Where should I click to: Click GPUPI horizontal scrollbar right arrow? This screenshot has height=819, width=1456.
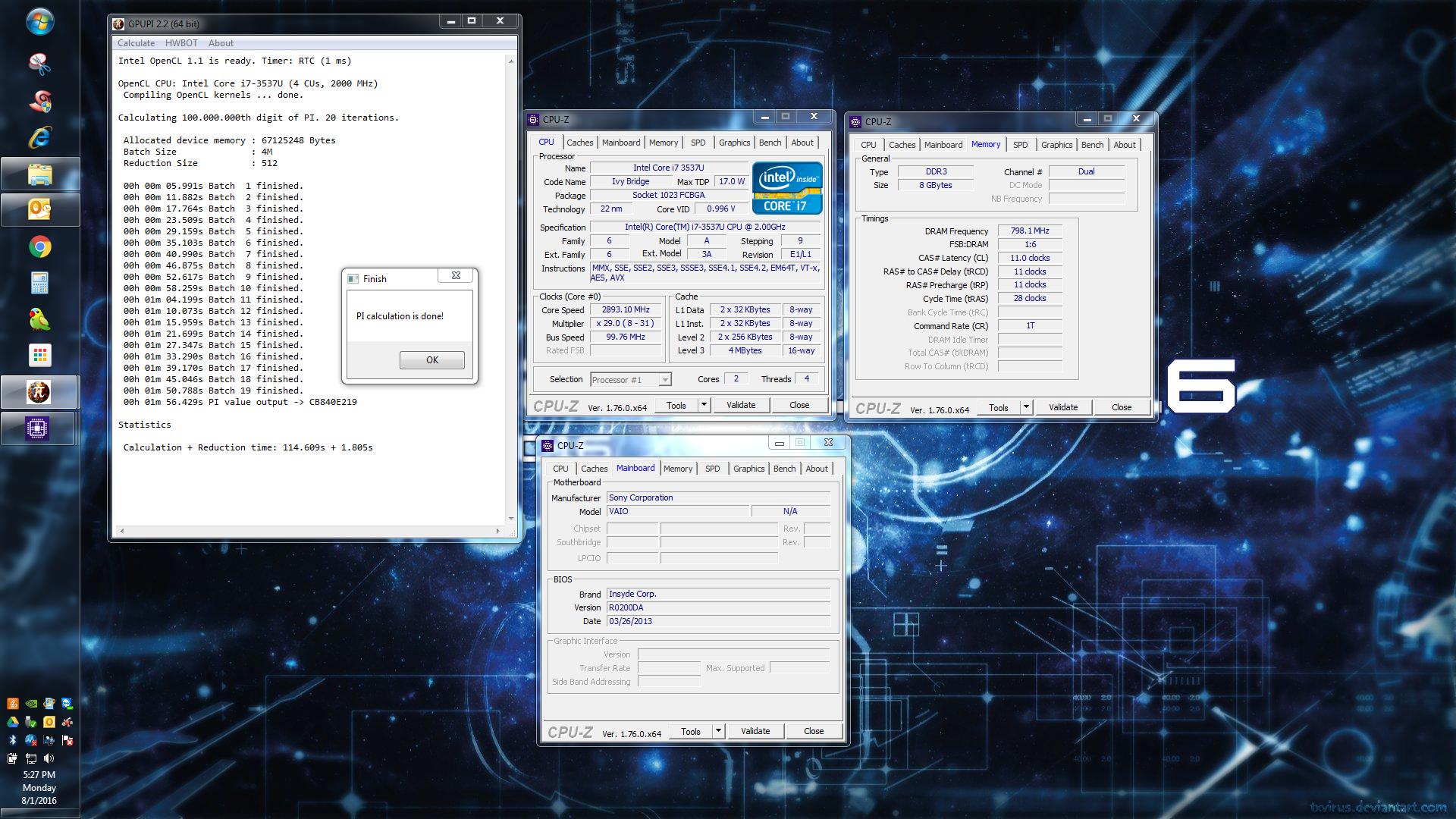pos(498,531)
